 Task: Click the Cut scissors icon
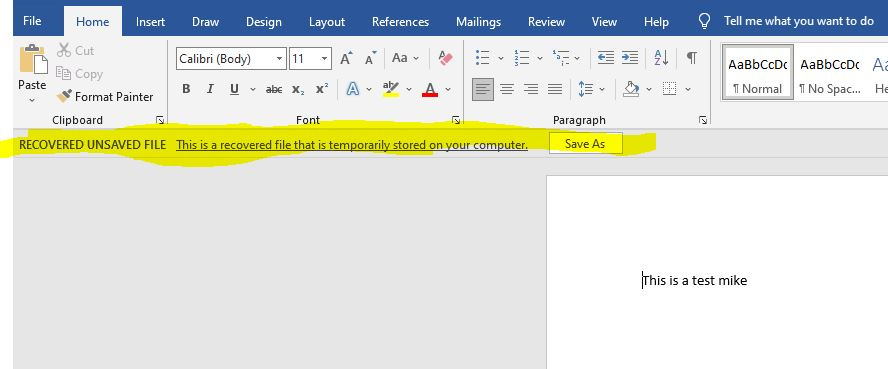(63, 50)
